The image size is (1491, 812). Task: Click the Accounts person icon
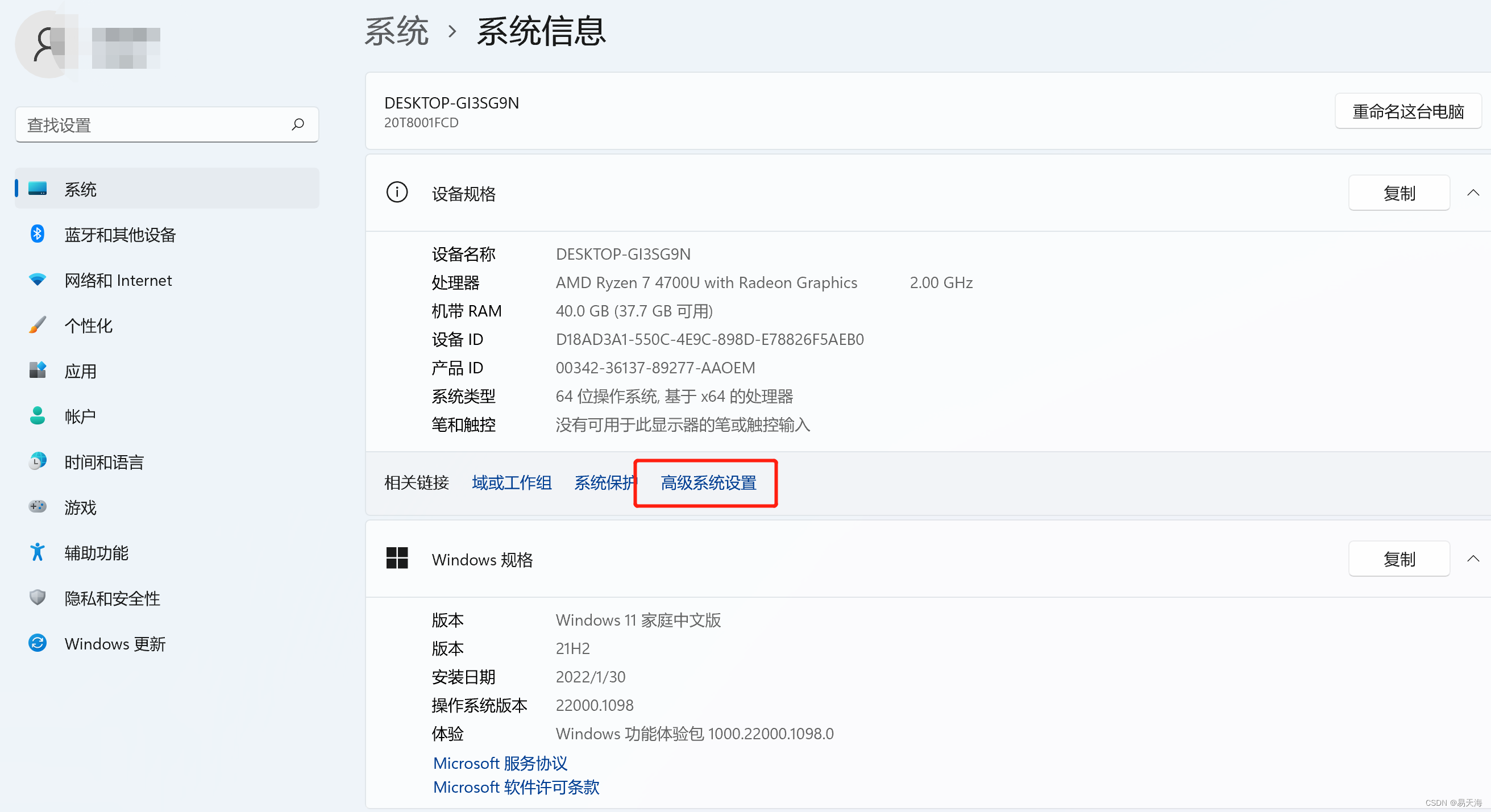tap(38, 415)
